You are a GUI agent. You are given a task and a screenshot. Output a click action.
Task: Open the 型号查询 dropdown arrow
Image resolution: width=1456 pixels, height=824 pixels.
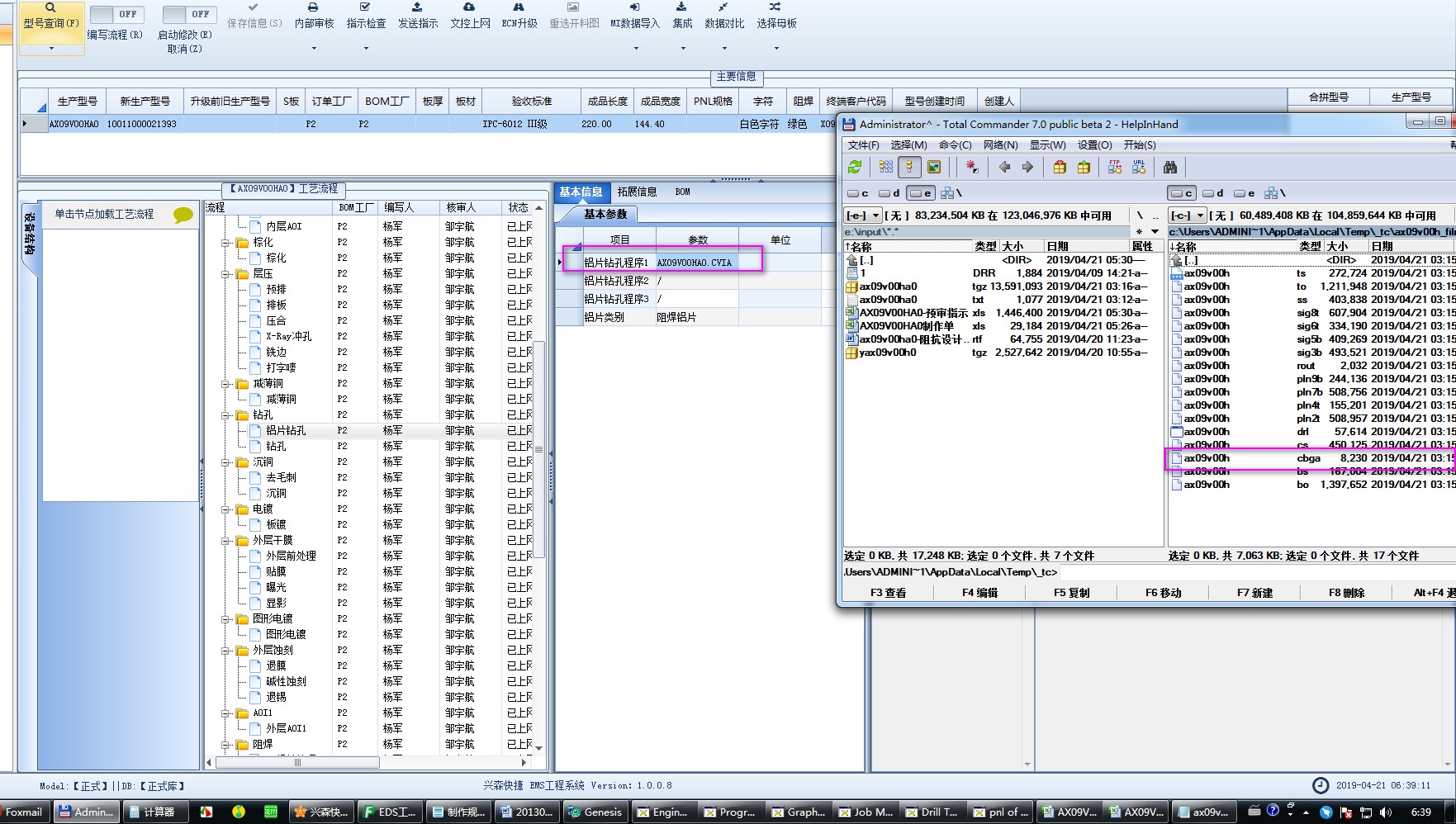(x=51, y=49)
